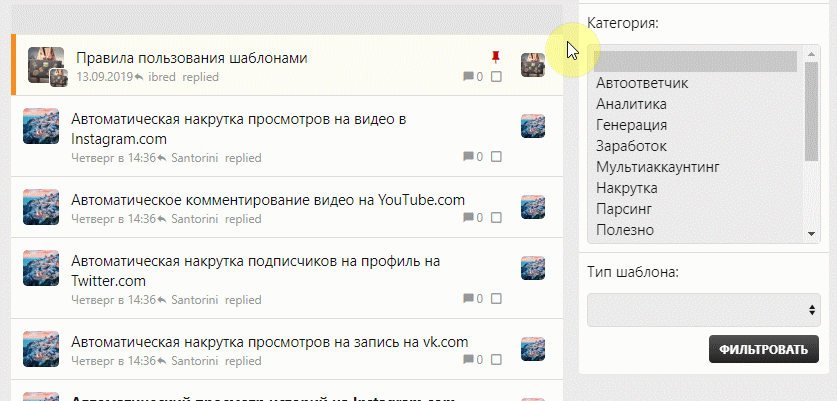
Task: Click Четверг в 14:36 under vk.com thread
Action: [x=113, y=361]
